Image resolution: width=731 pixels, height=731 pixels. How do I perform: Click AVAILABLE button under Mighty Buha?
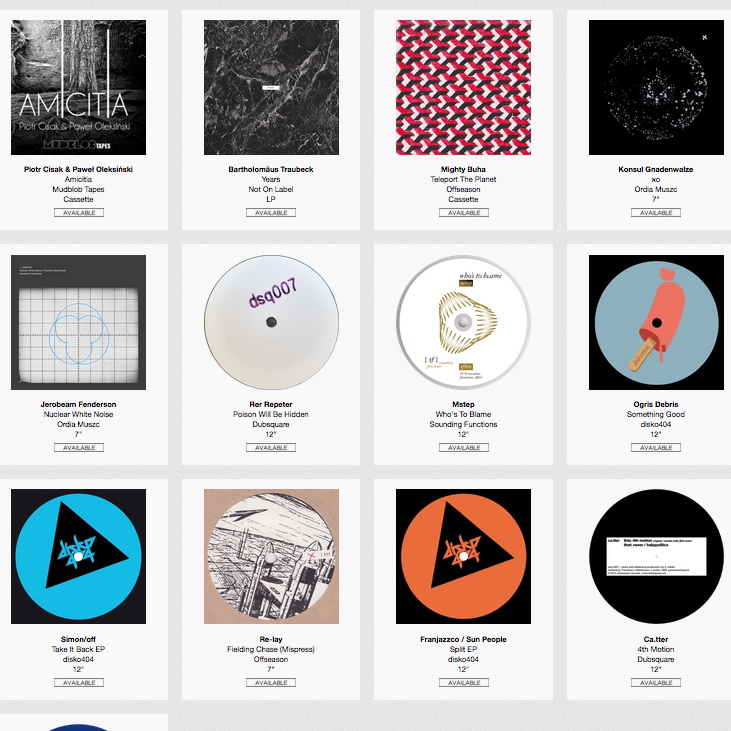click(x=464, y=213)
